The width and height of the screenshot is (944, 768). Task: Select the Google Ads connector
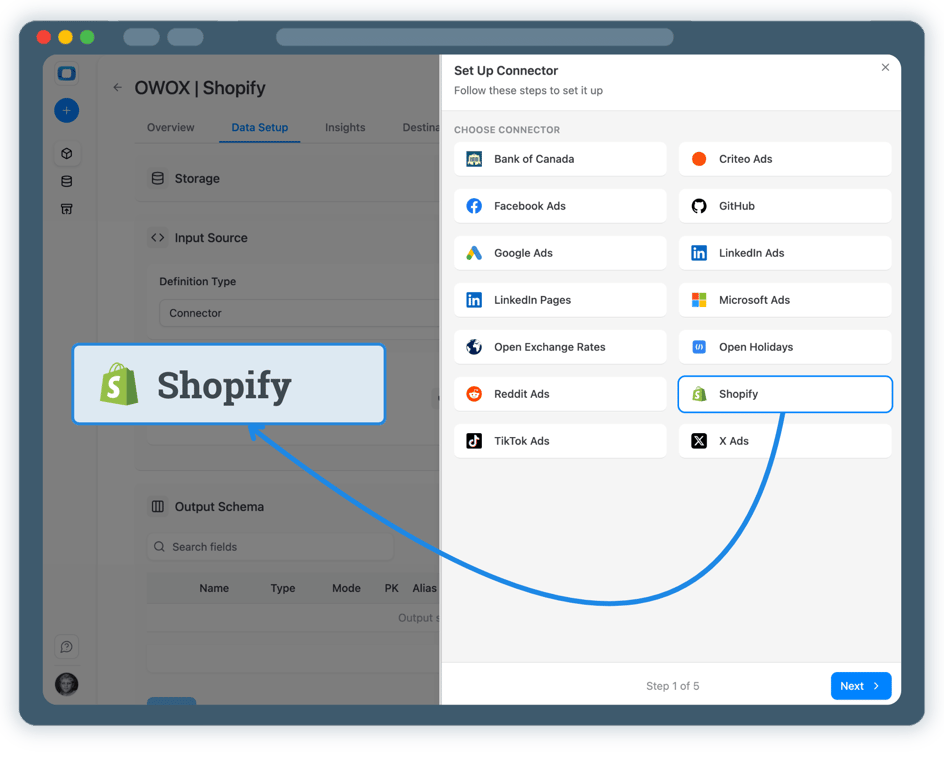pos(560,253)
